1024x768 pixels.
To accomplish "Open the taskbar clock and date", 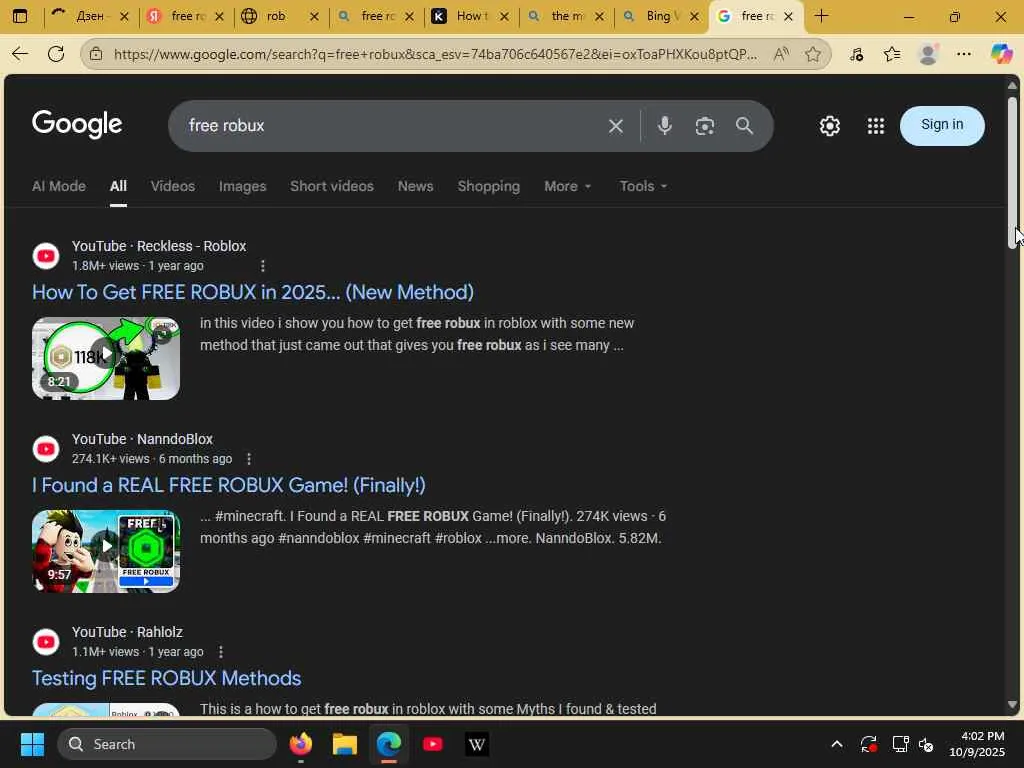I will point(977,744).
